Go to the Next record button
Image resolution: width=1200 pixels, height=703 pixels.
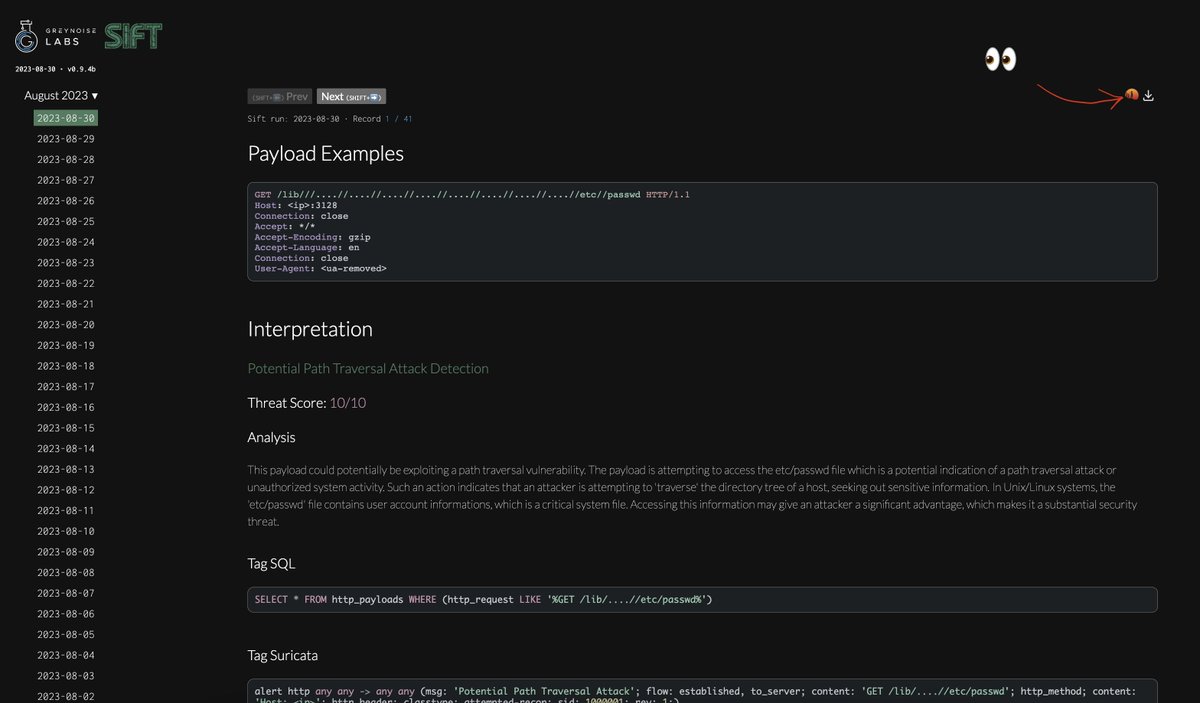[x=352, y=97]
